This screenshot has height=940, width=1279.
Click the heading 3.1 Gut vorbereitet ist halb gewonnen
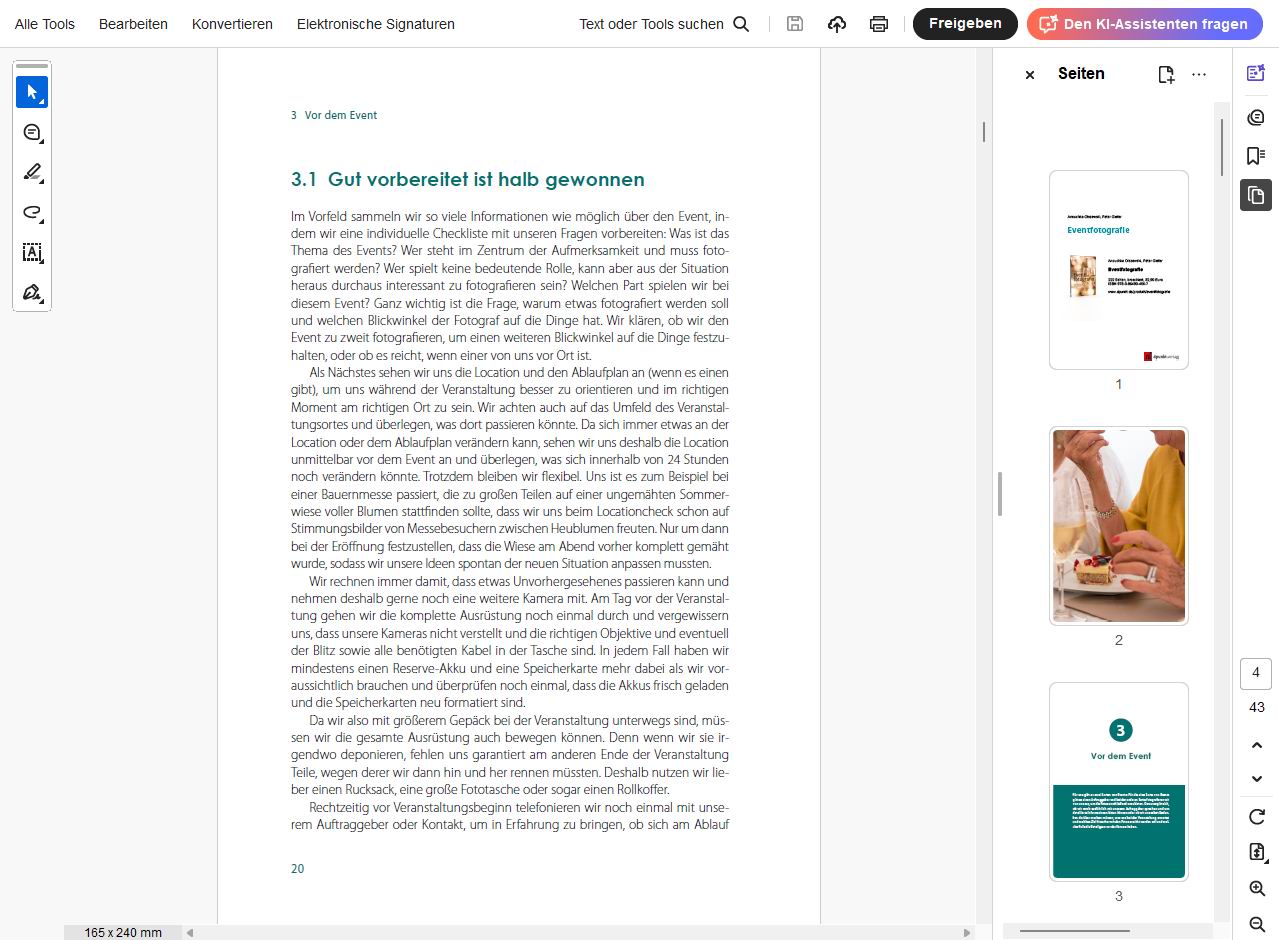(x=468, y=180)
